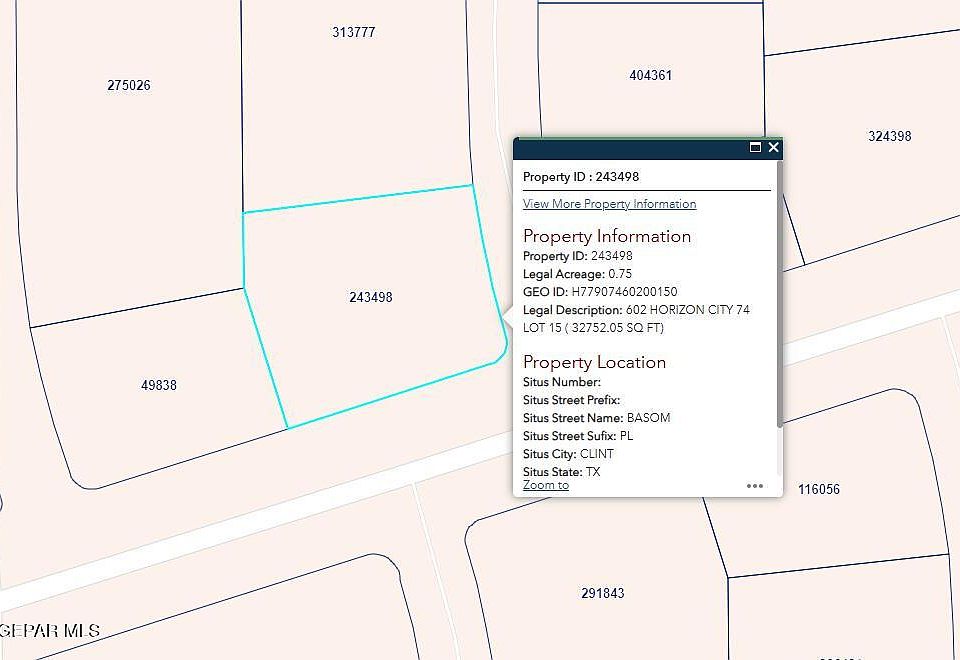This screenshot has height=660, width=960.
Task: Click the Legal Acreage: 0.75 line
Action: tap(577, 274)
